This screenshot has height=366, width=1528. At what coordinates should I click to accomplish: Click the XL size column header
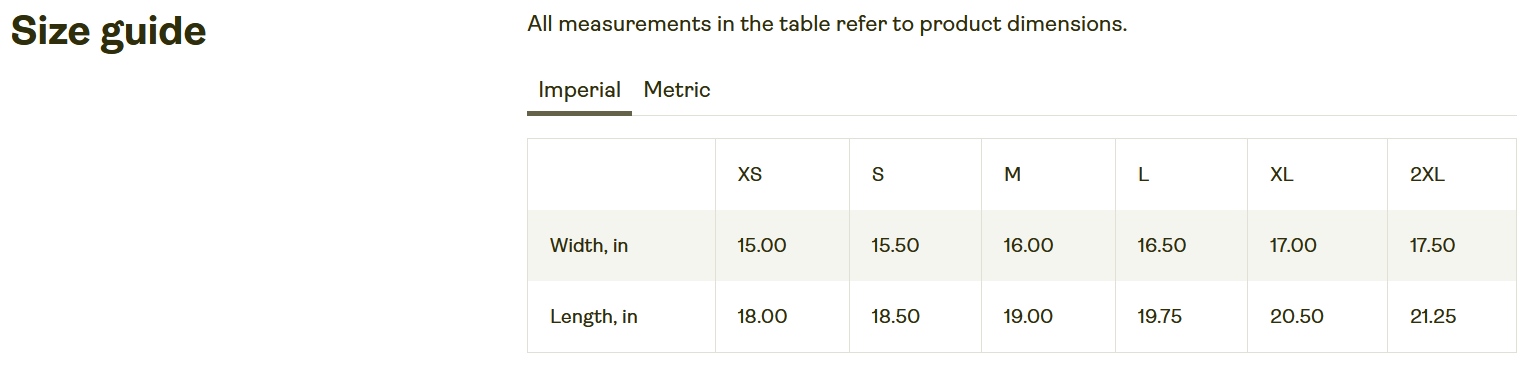point(1282,174)
